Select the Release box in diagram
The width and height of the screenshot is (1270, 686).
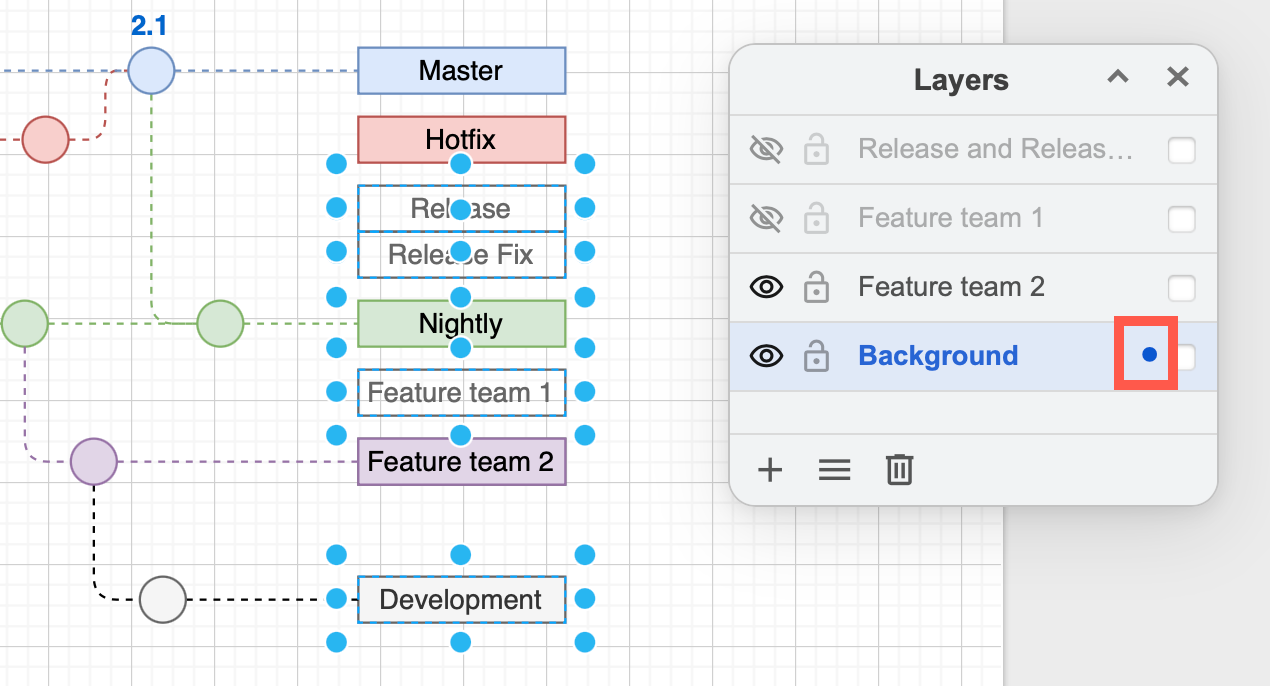(461, 209)
